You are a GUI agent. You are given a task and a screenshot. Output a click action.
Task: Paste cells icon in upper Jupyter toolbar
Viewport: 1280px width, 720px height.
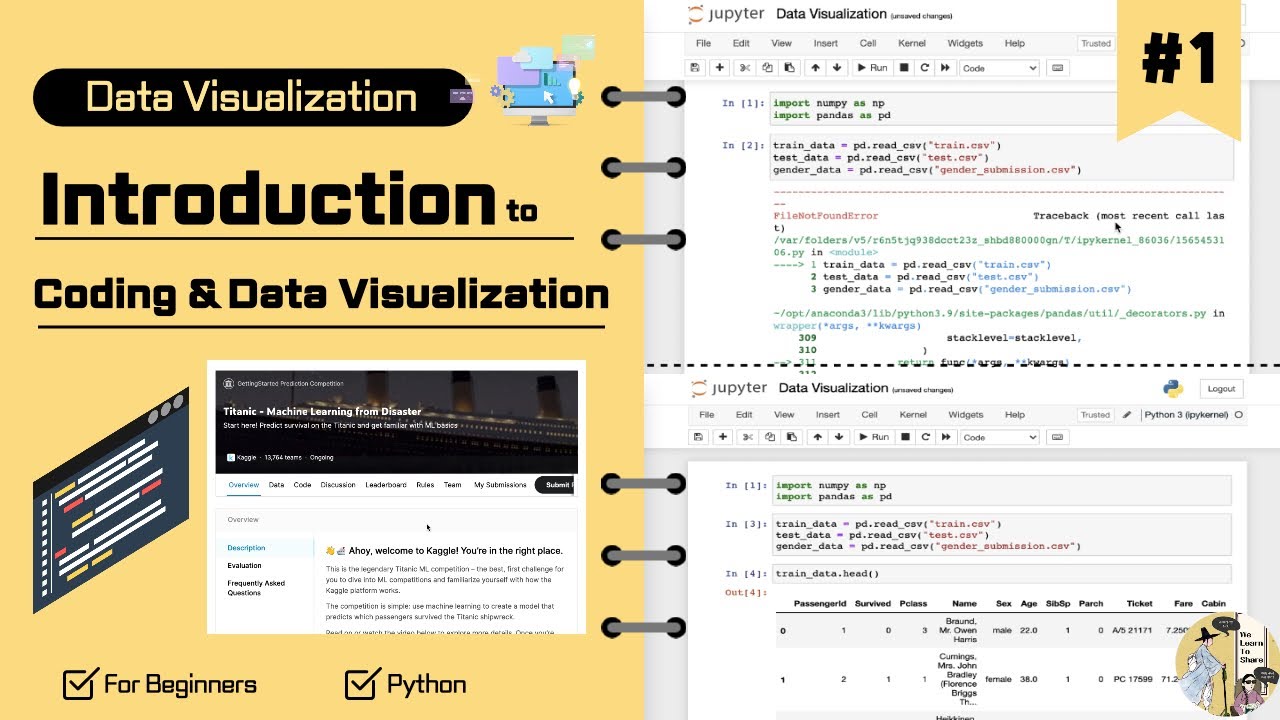click(790, 68)
